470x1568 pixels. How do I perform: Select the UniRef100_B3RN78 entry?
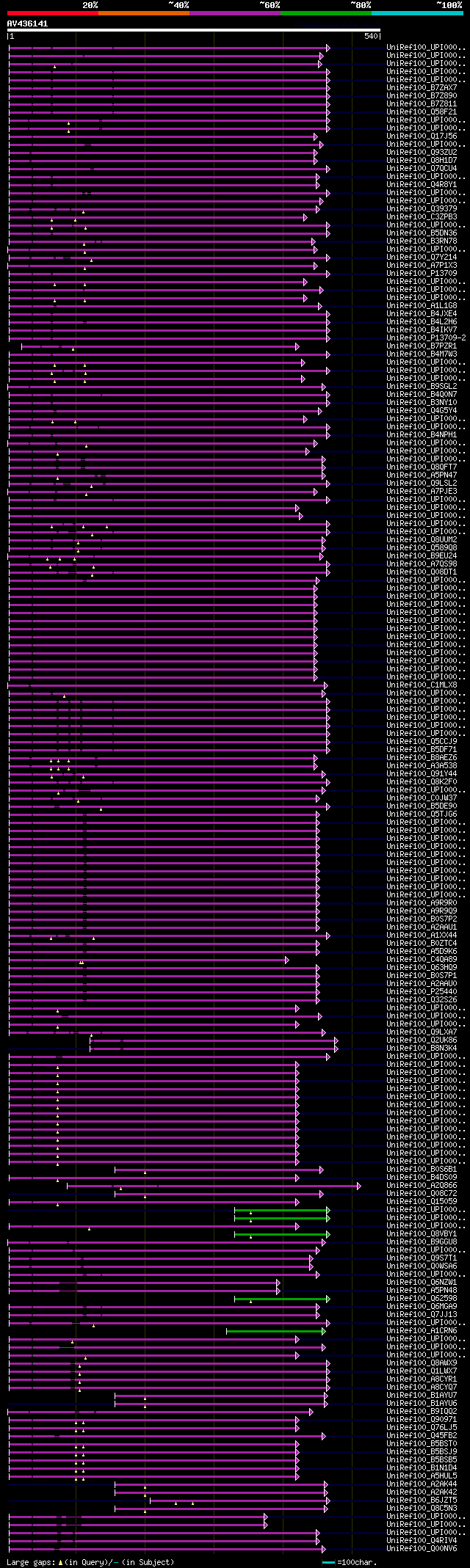(422, 241)
